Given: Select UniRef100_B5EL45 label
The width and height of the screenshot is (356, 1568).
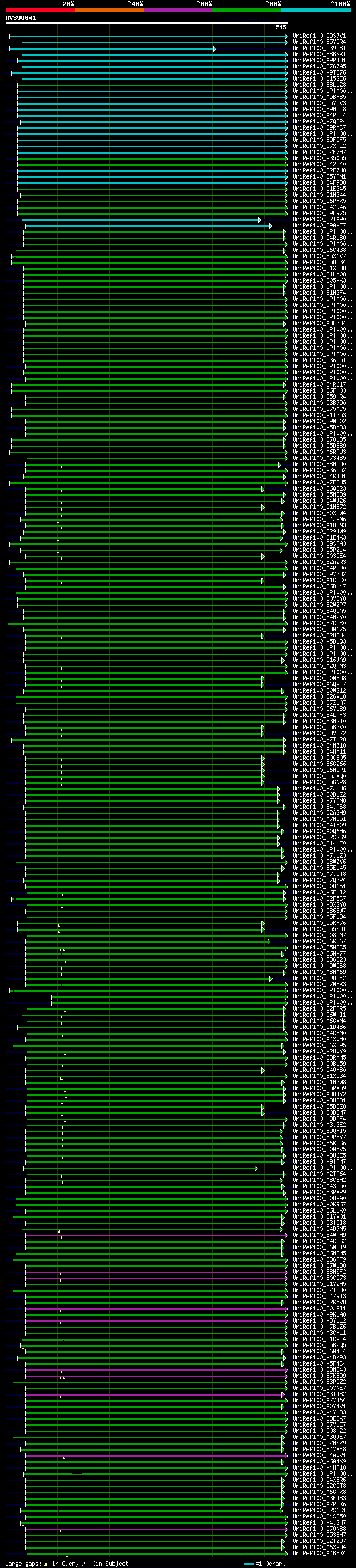Looking at the screenshot, I should [x=319, y=867].
